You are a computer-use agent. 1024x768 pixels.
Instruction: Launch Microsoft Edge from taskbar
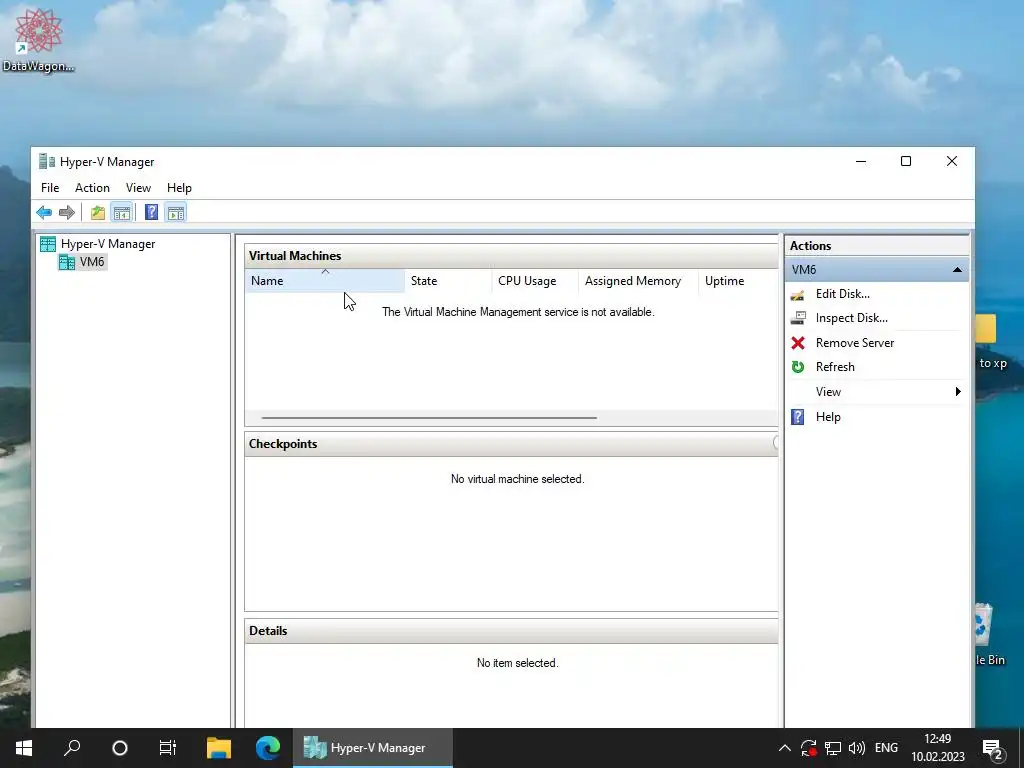pyautogui.click(x=268, y=748)
